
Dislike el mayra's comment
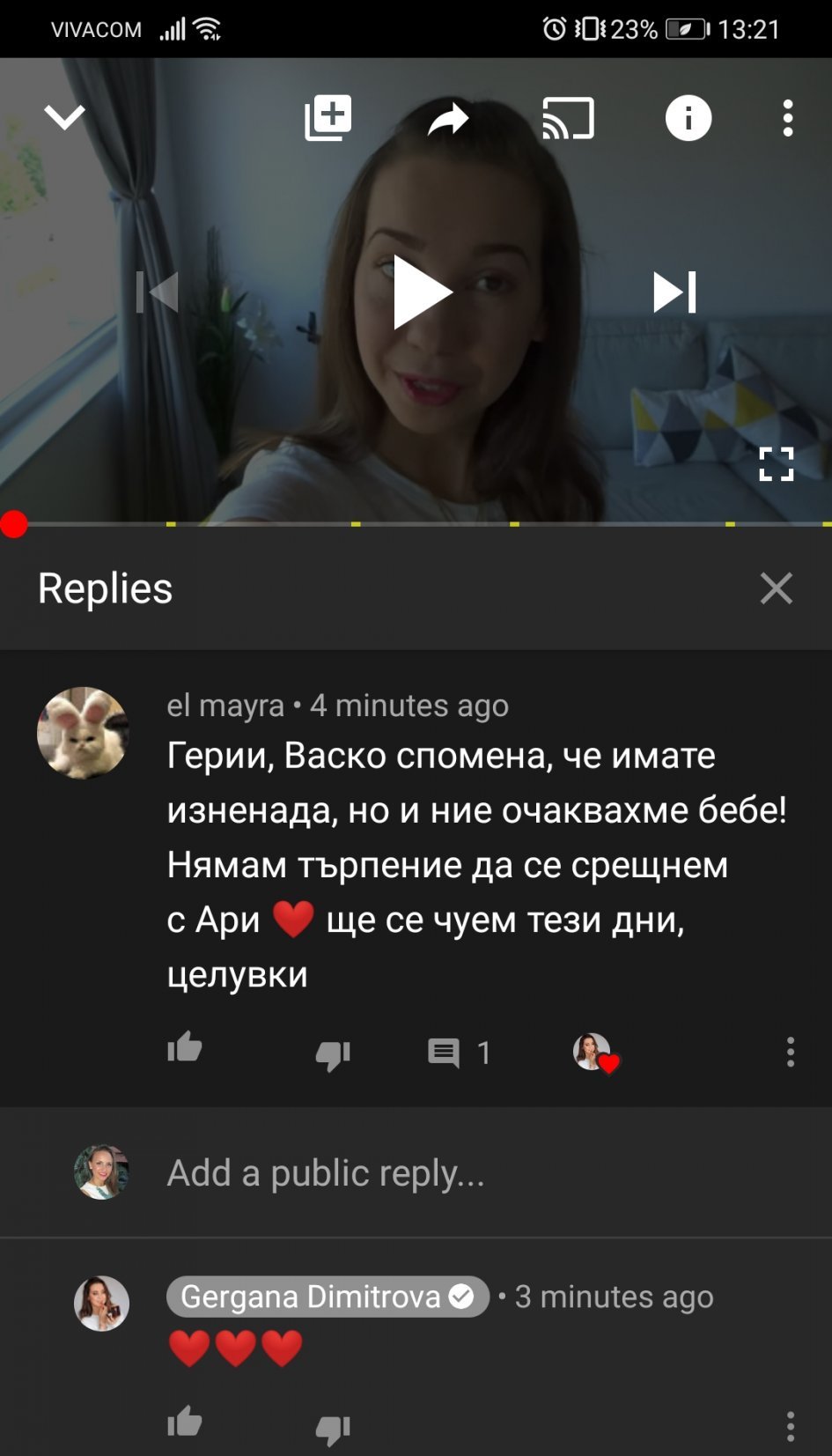[x=333, y=1054]
